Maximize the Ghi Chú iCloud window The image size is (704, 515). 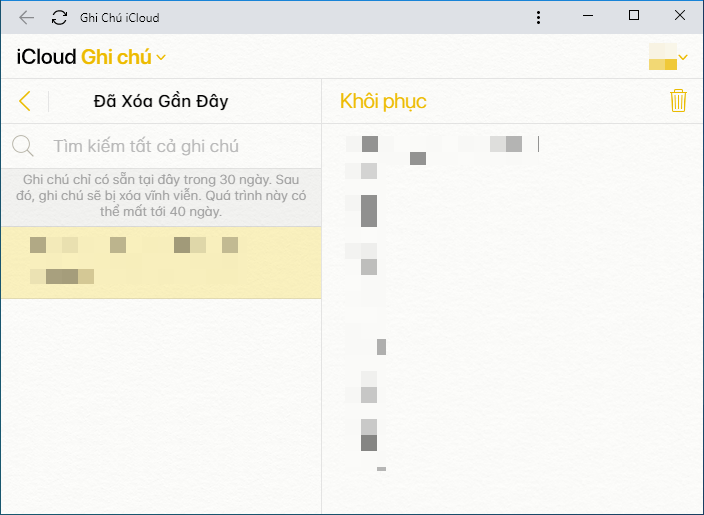tap(634, 16)
